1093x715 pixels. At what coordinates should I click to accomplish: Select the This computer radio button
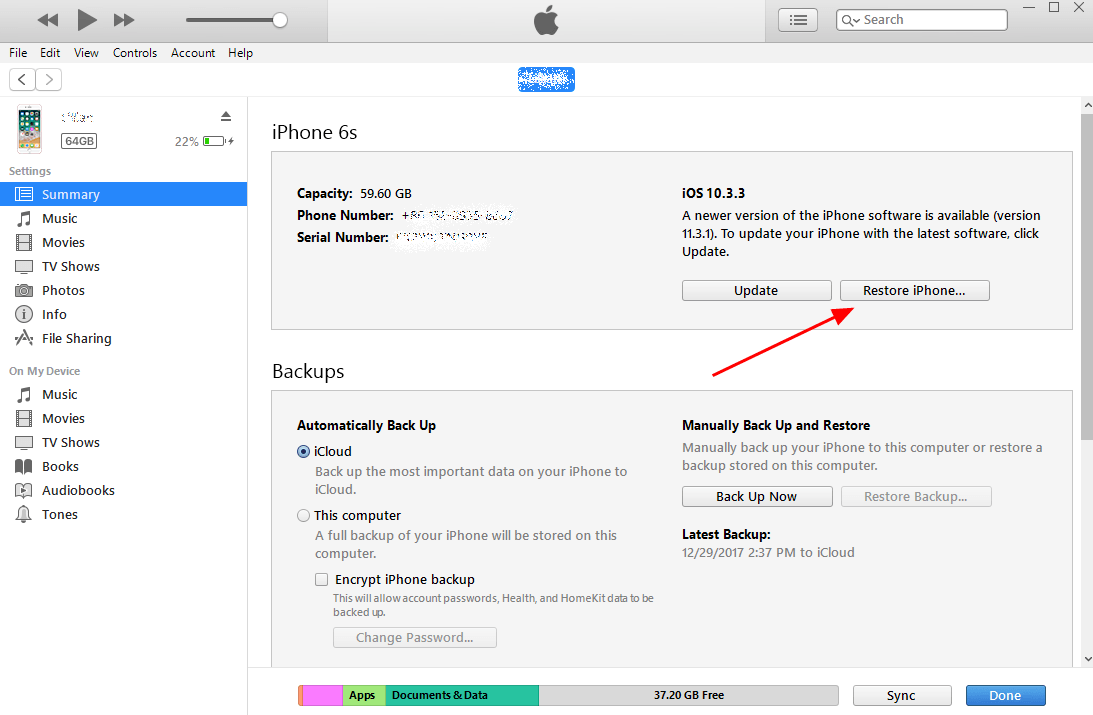point(303,516)
